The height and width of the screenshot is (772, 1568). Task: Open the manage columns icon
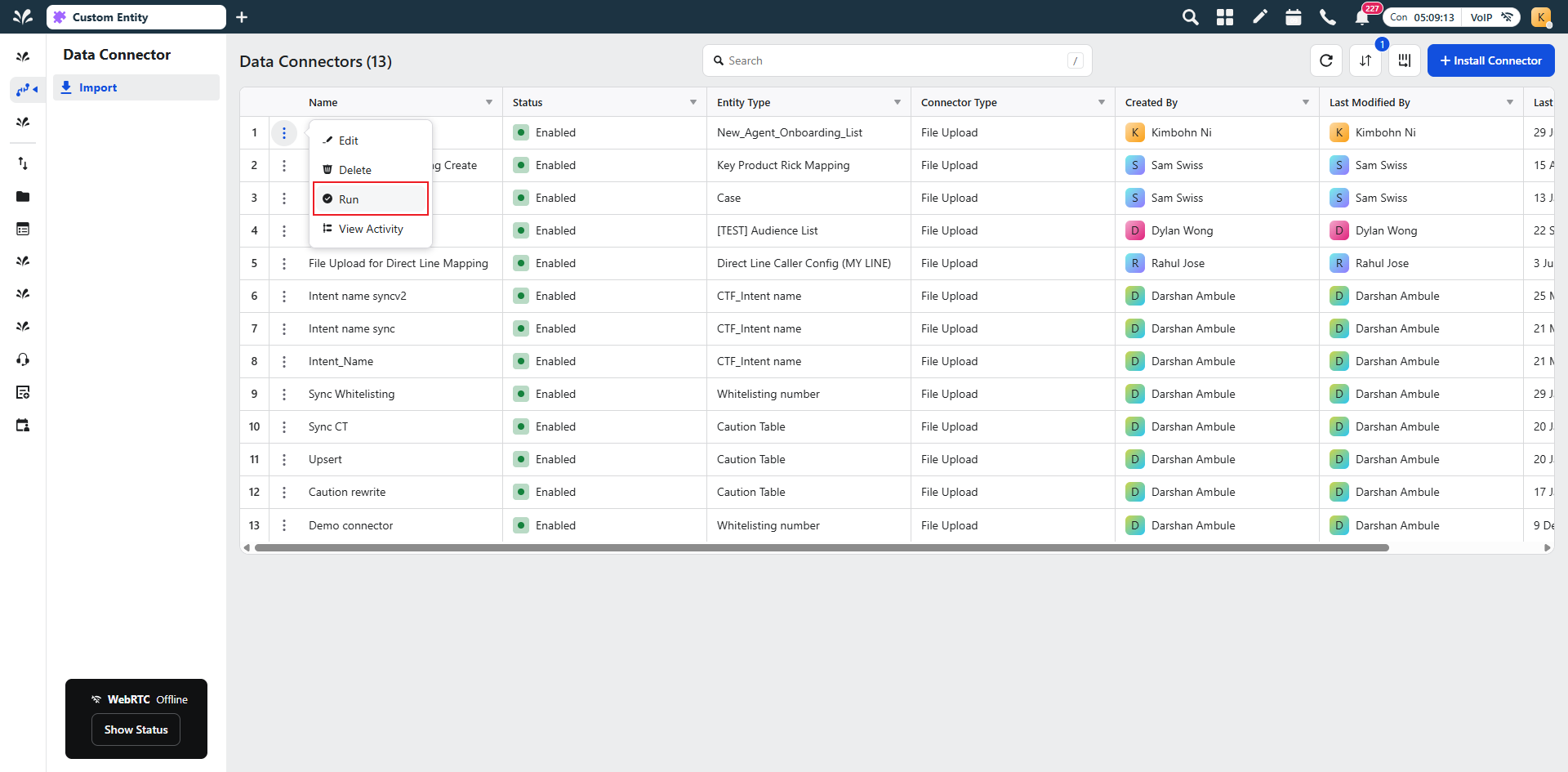(x=1405, y=60)
